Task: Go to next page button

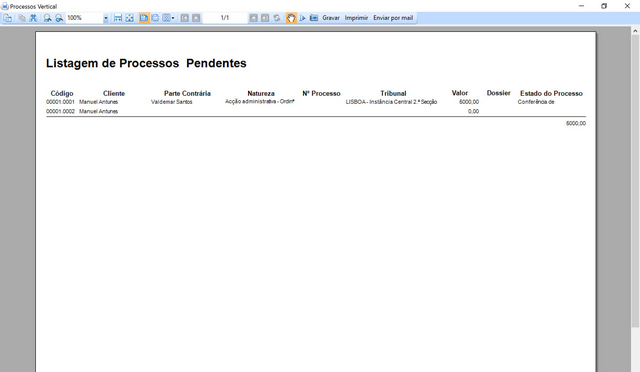Action: 253,18
